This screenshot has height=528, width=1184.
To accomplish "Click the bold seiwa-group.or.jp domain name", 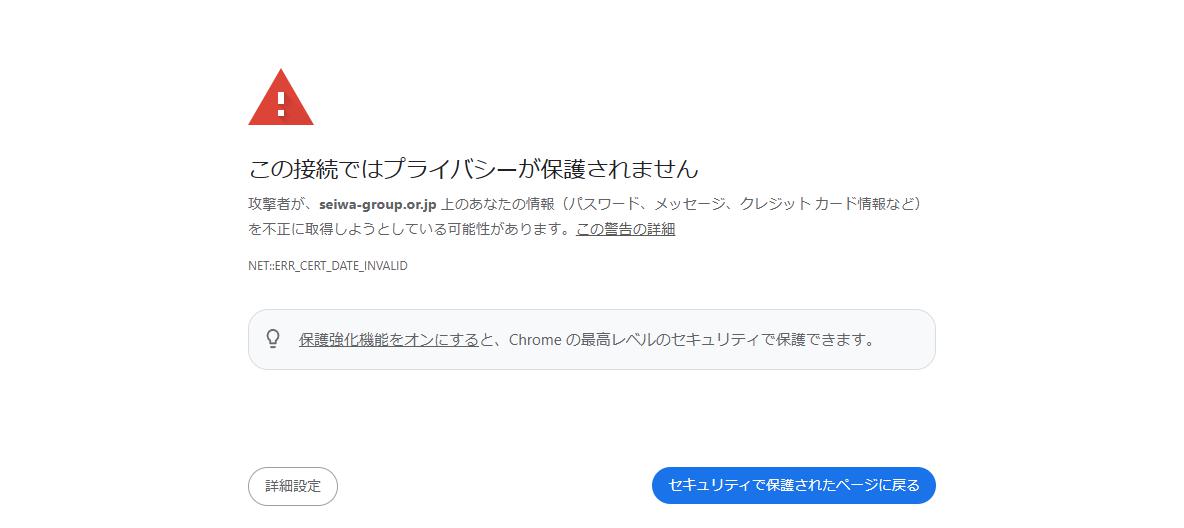I will click(x=378, y=204).
